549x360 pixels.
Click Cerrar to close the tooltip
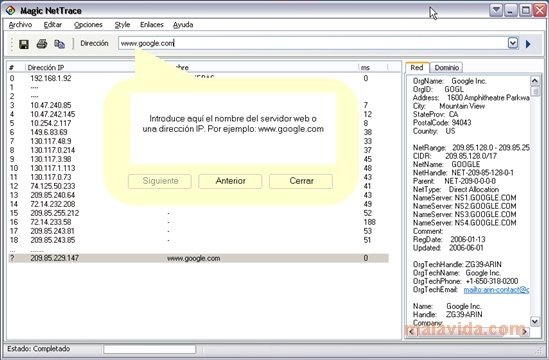301,181
